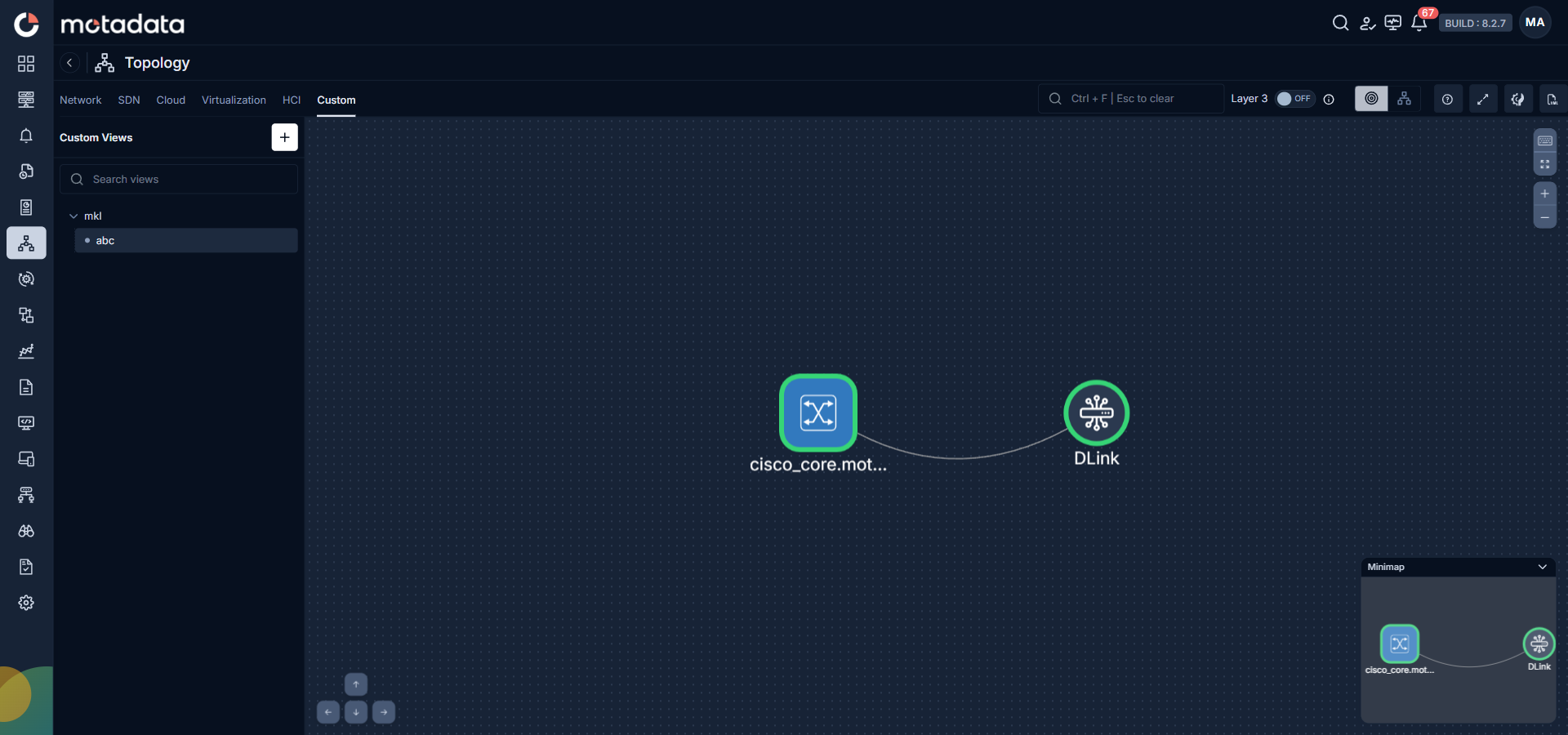1568x735 pixels.
Task: Select the DLink node
Action: pyautogui.click(x=1096, y=413)
